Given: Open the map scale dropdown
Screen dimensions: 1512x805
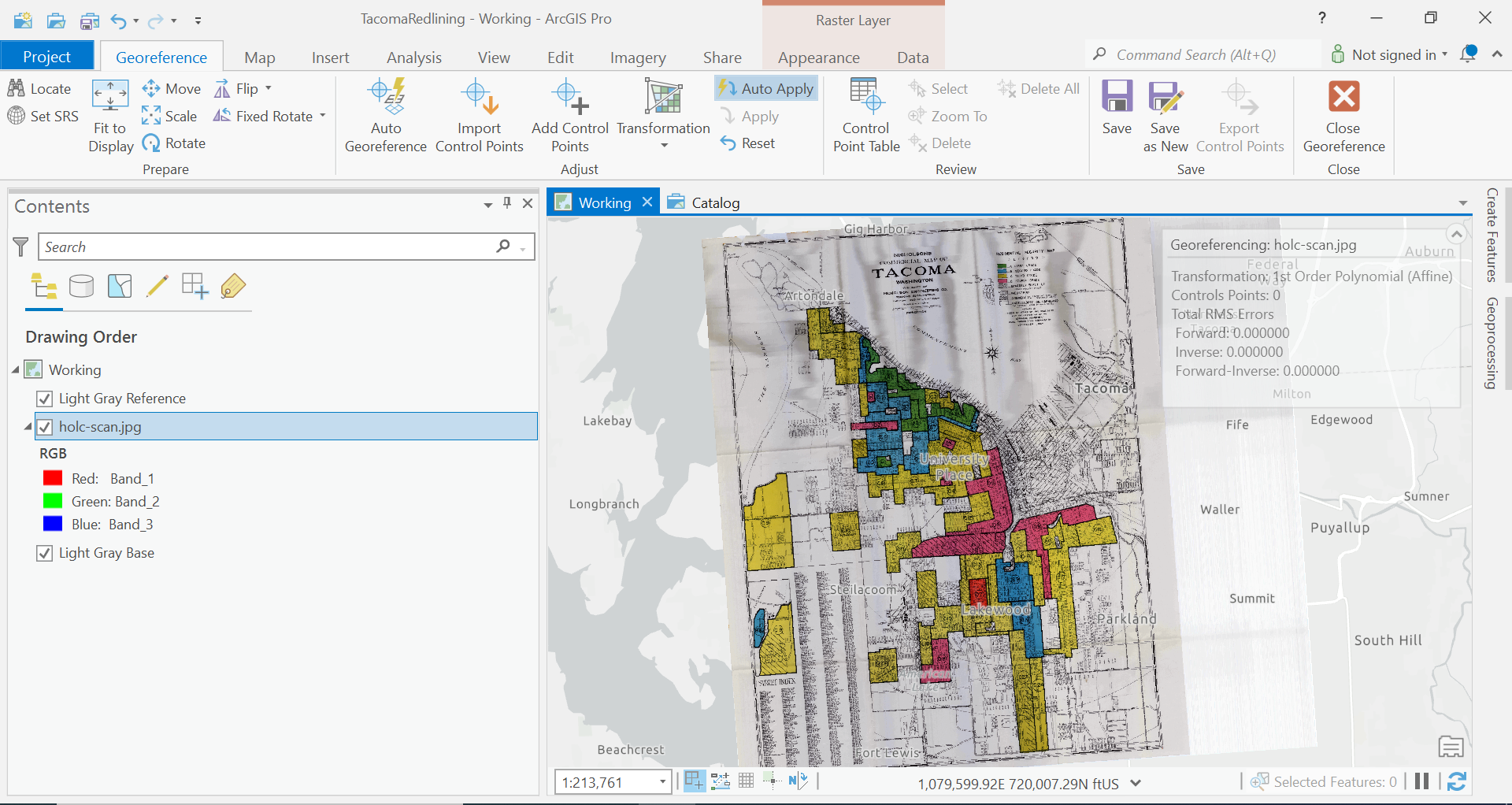Looking at the screenshot, I should point(663,782).
